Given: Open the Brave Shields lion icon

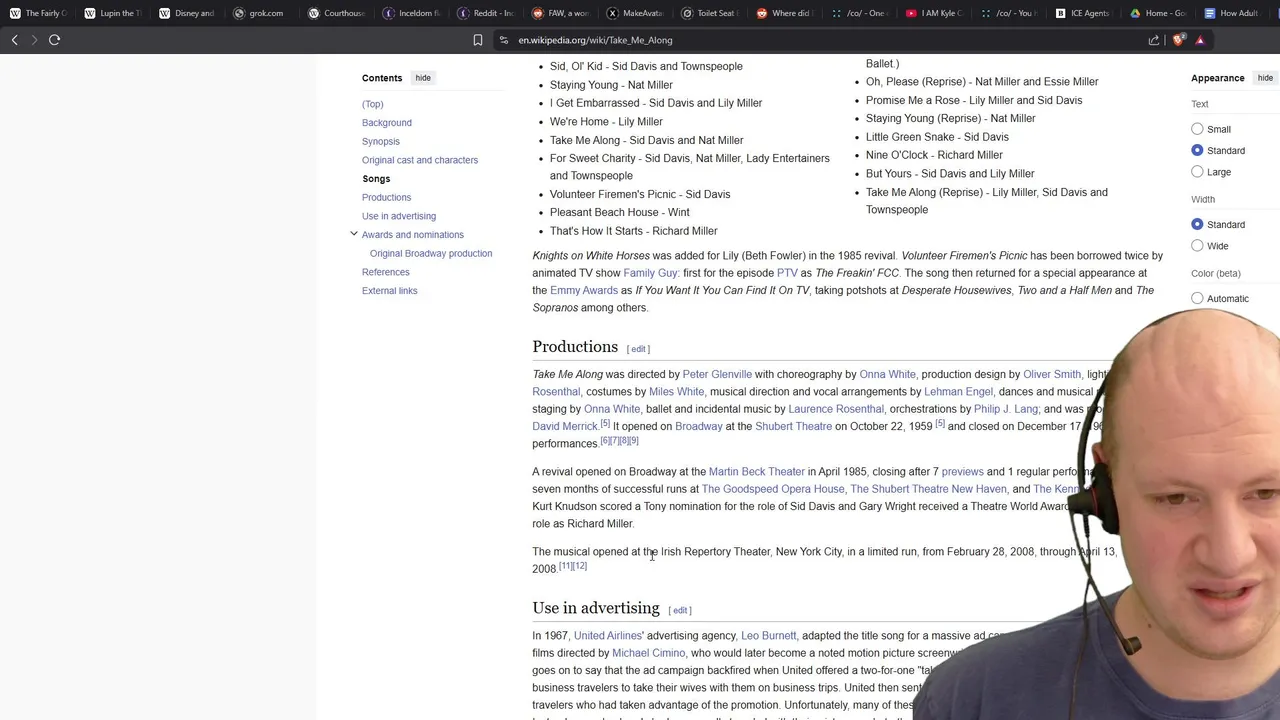Looking at the screenshot, I should coord(1178,40).
